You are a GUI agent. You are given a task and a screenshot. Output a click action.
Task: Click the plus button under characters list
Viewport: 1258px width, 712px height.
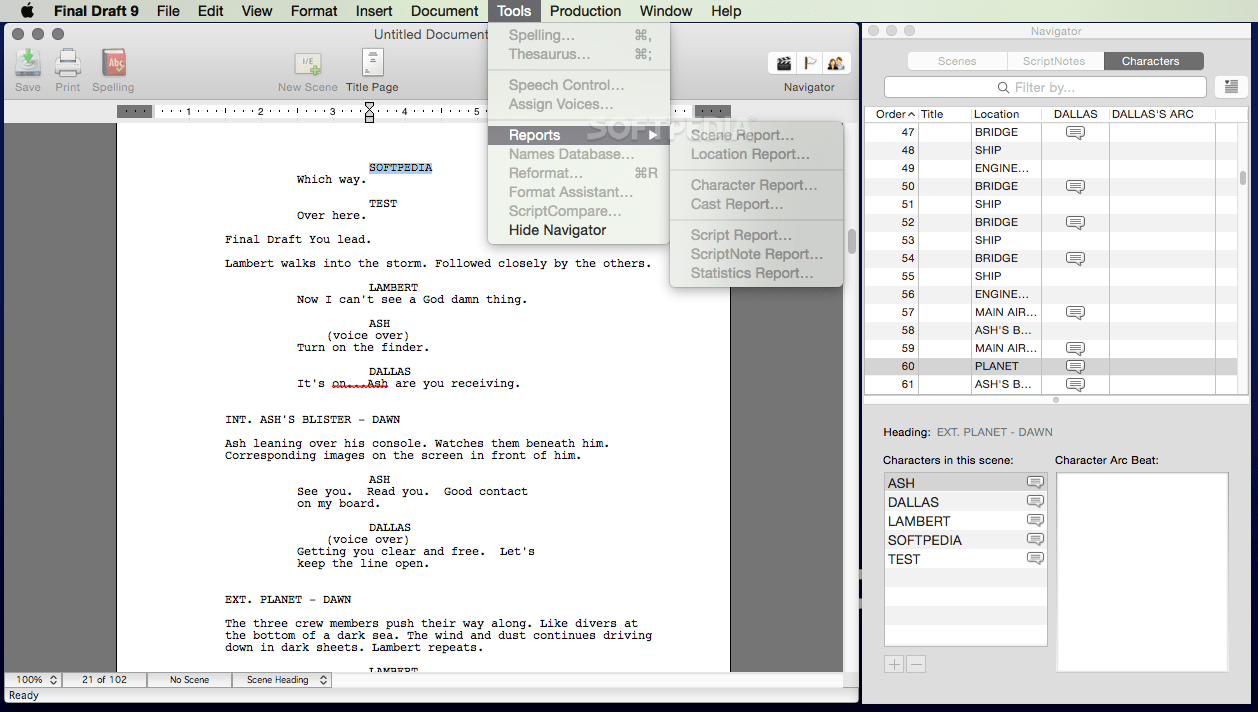pos(894,664)
